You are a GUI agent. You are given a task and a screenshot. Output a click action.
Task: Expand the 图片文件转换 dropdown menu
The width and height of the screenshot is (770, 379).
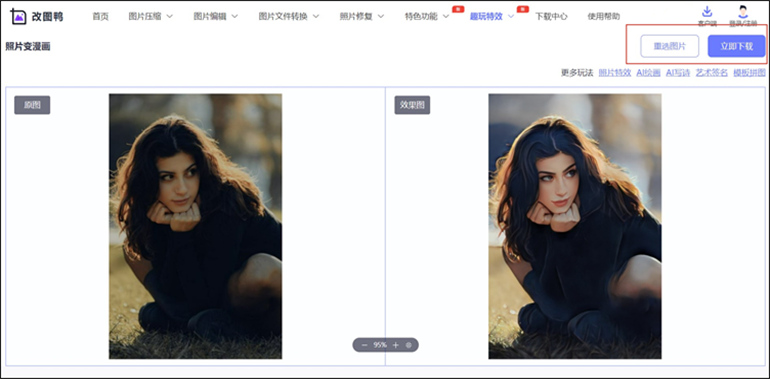(x=289, y=17)
